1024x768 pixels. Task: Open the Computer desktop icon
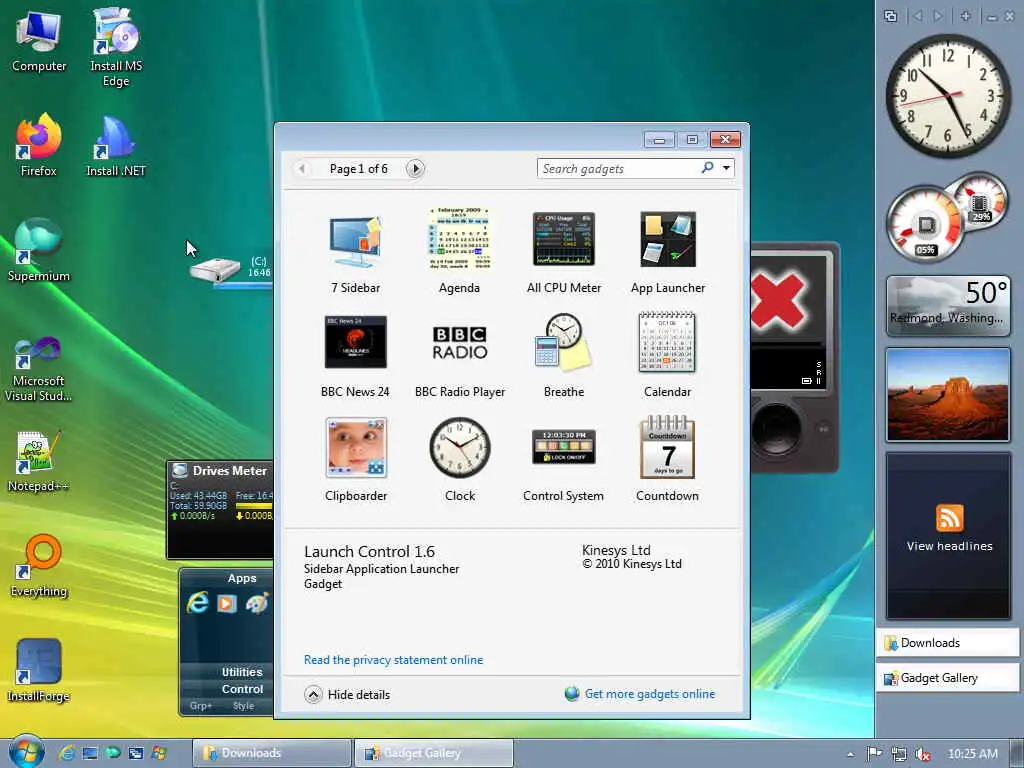[39, 42]
